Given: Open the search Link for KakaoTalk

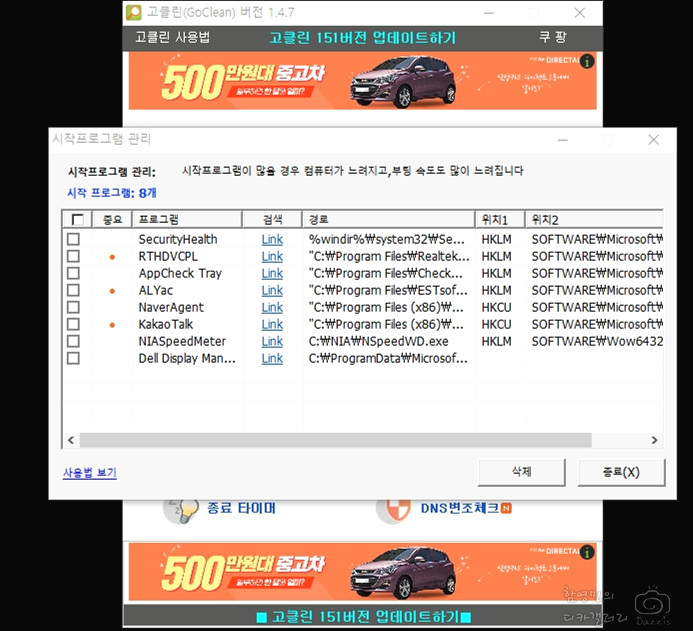Looking at the screenshot, I should point(272,324).
